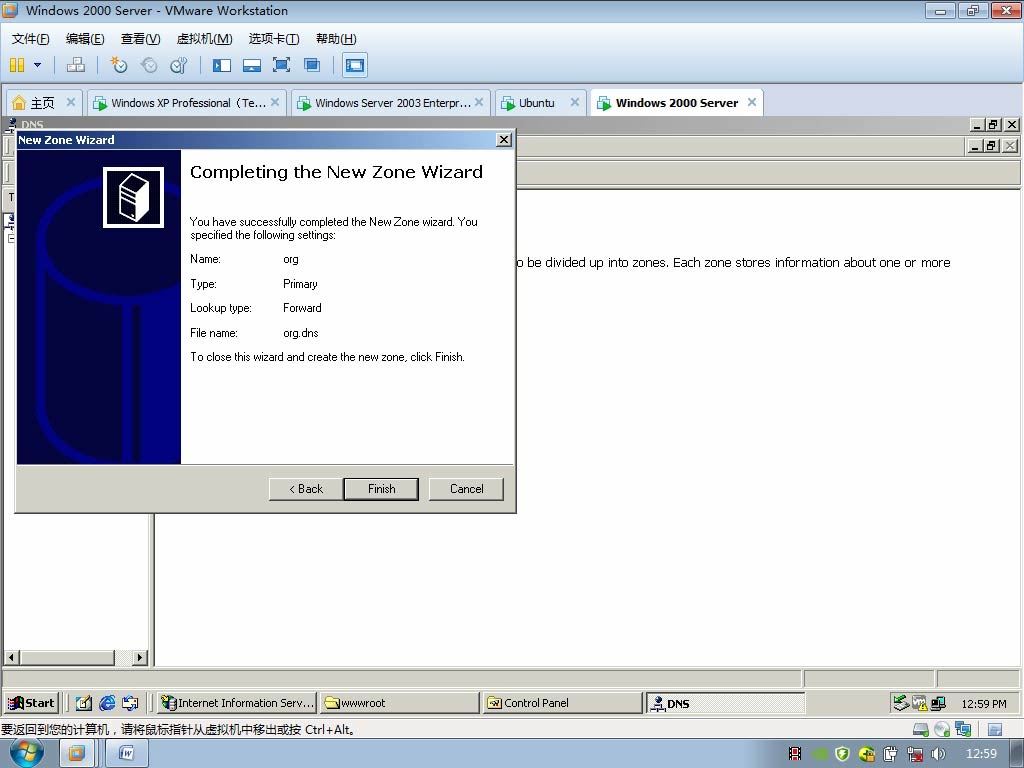Open the 选项卡(T) menu
Image resolution: width=1024 pixels, height=768 pixels.
tap(274, 39)
